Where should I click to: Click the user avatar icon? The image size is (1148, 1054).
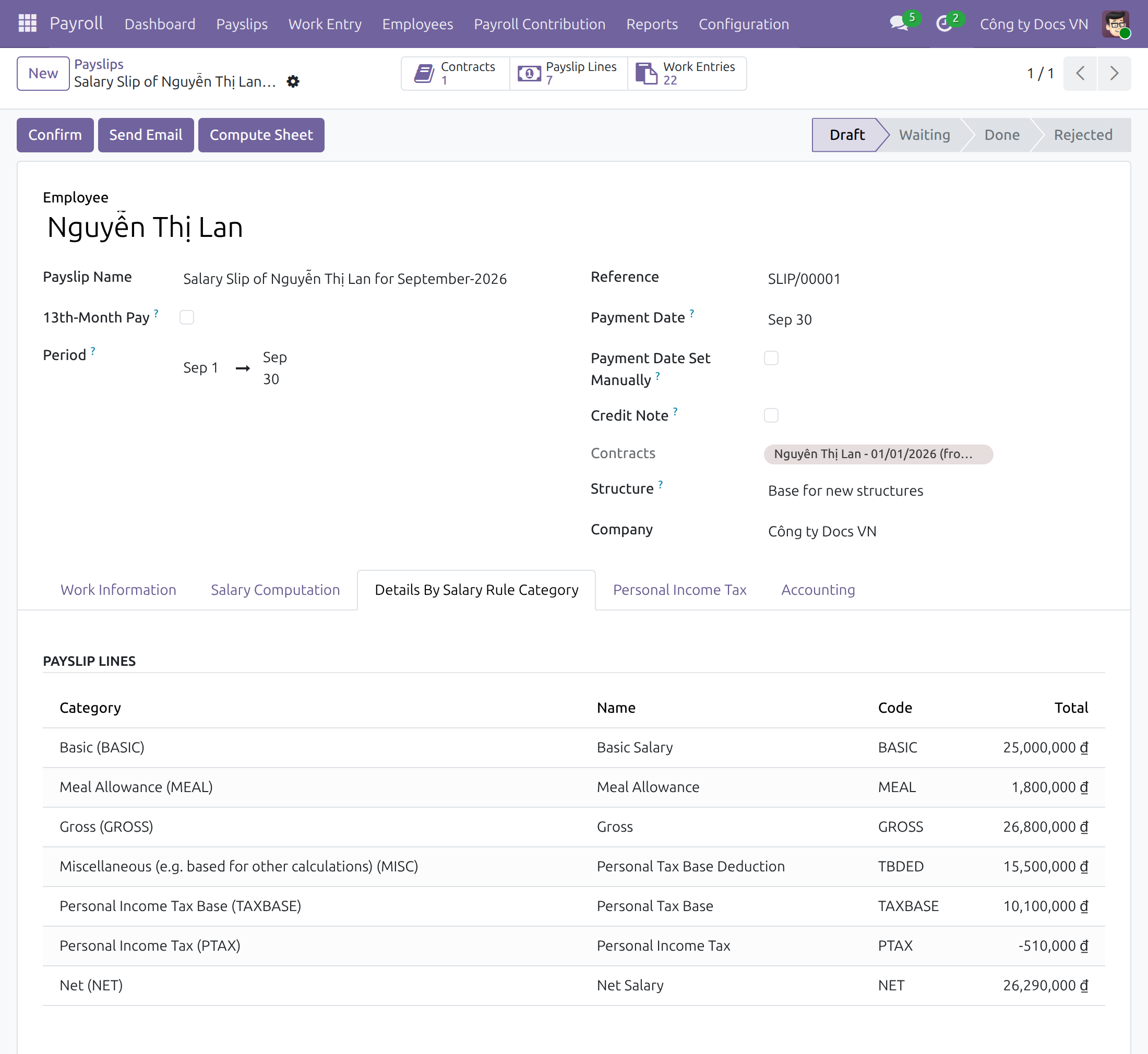[x=1116, y=24]
